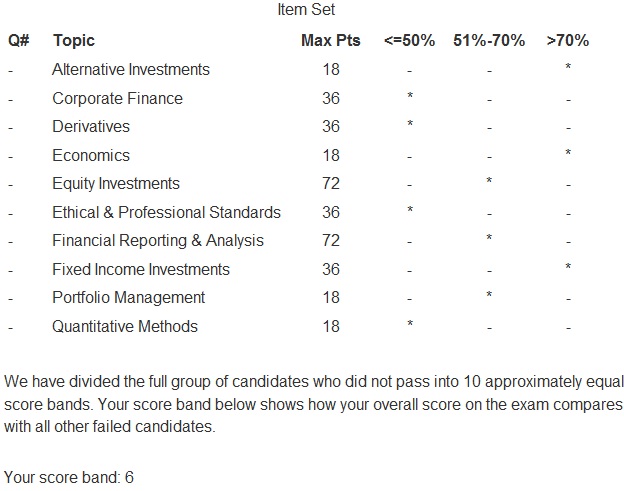This screenshot has width=624, height=491.
Task: Click the Your score band: 6 text
Action: click(69, 477)
